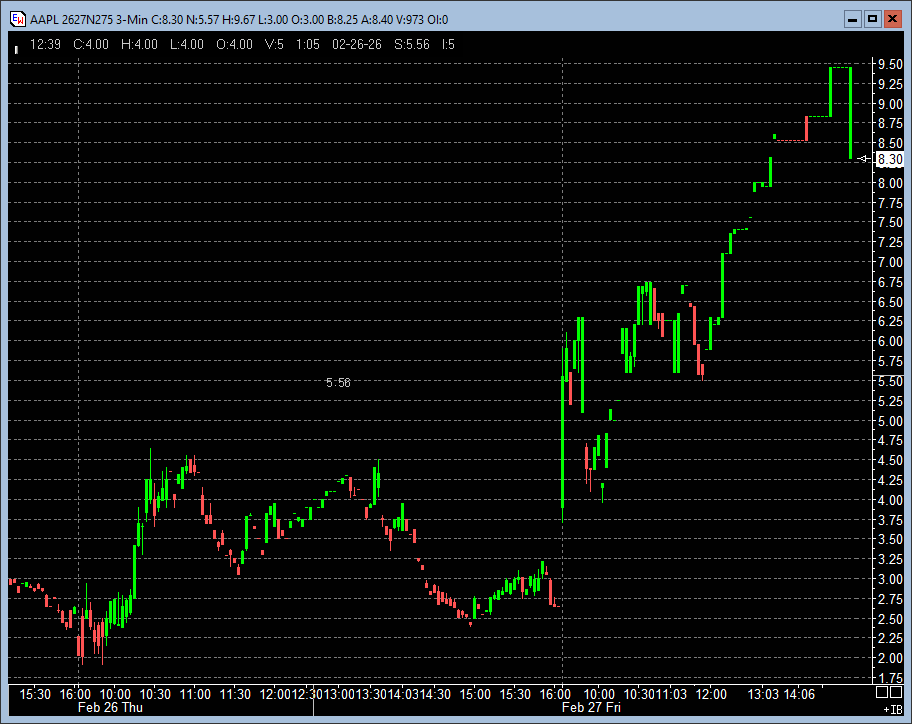The image size is (912, 724).
Task: Click the current price arrow pointer
Action: (x=864, y=159)
